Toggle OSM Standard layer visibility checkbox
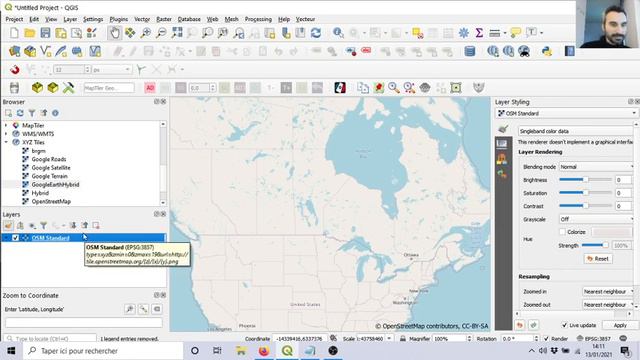 (16, 238)
